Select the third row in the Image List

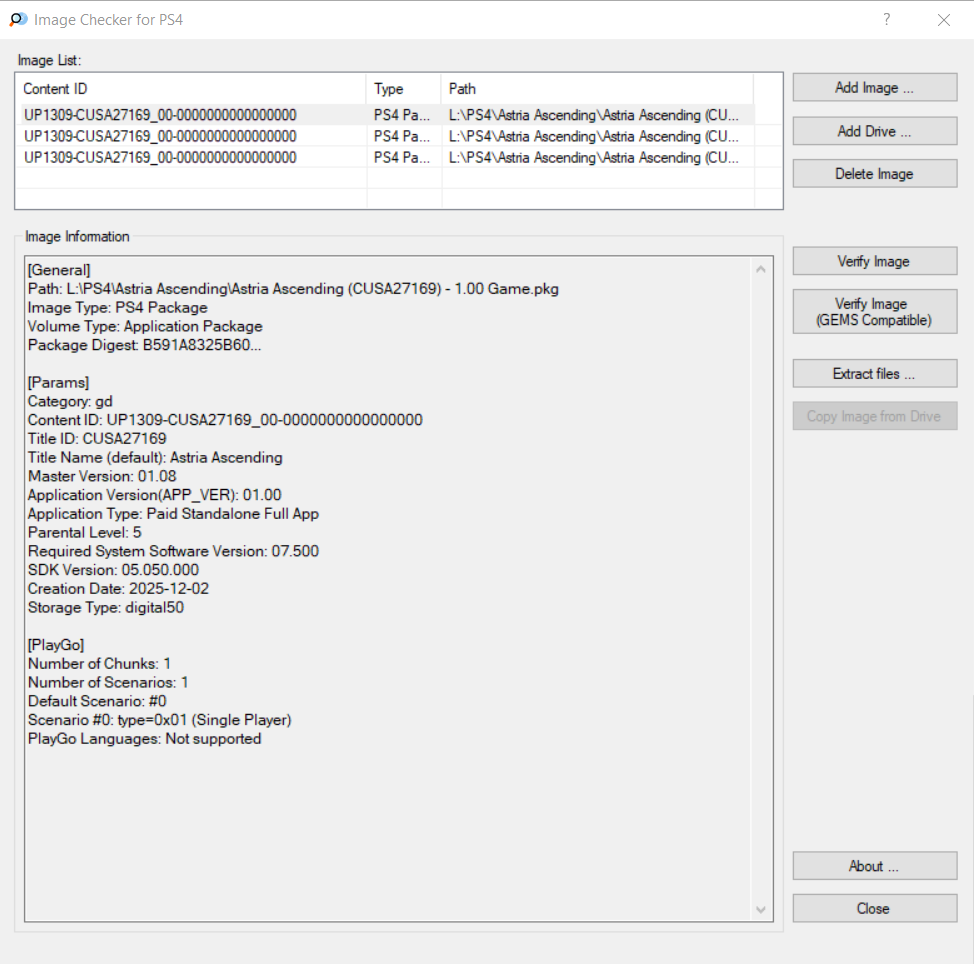(160, 157)
